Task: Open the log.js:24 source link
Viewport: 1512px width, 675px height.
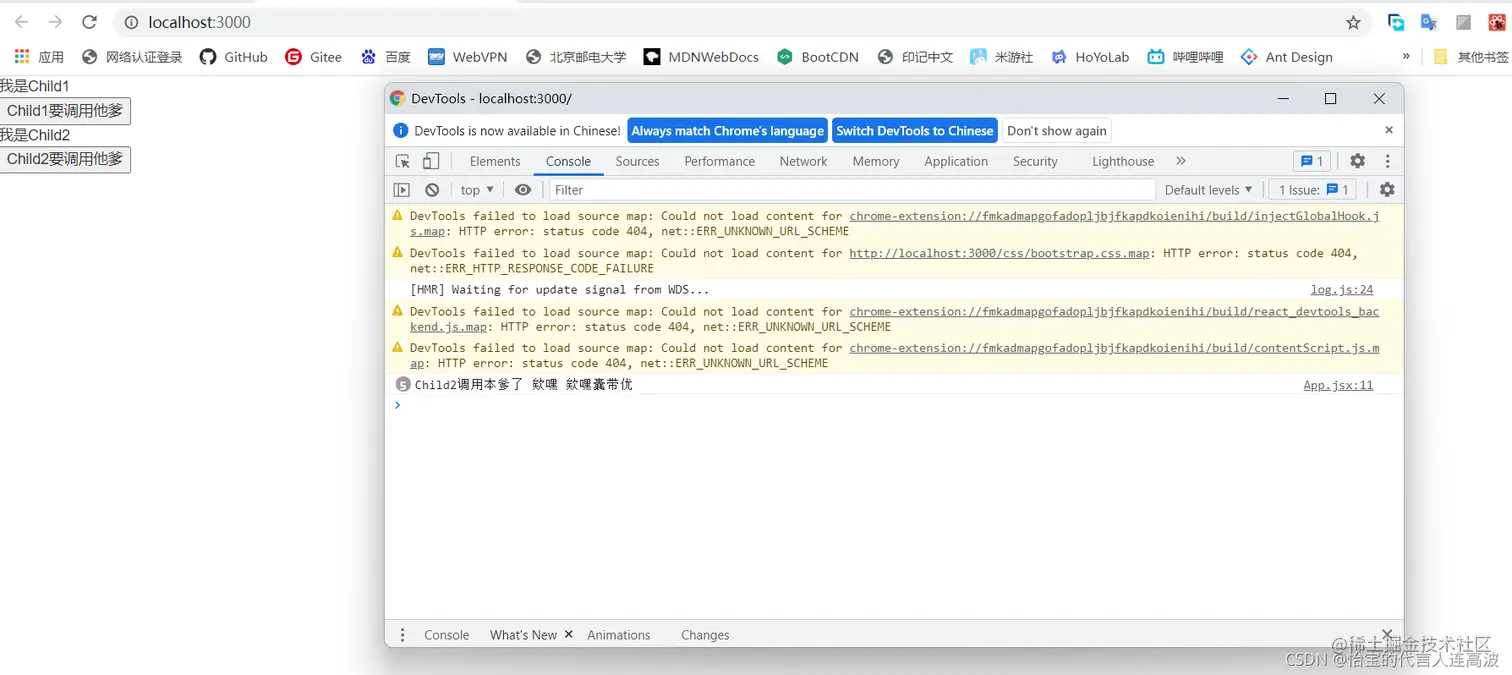Action: (1342, 290)
